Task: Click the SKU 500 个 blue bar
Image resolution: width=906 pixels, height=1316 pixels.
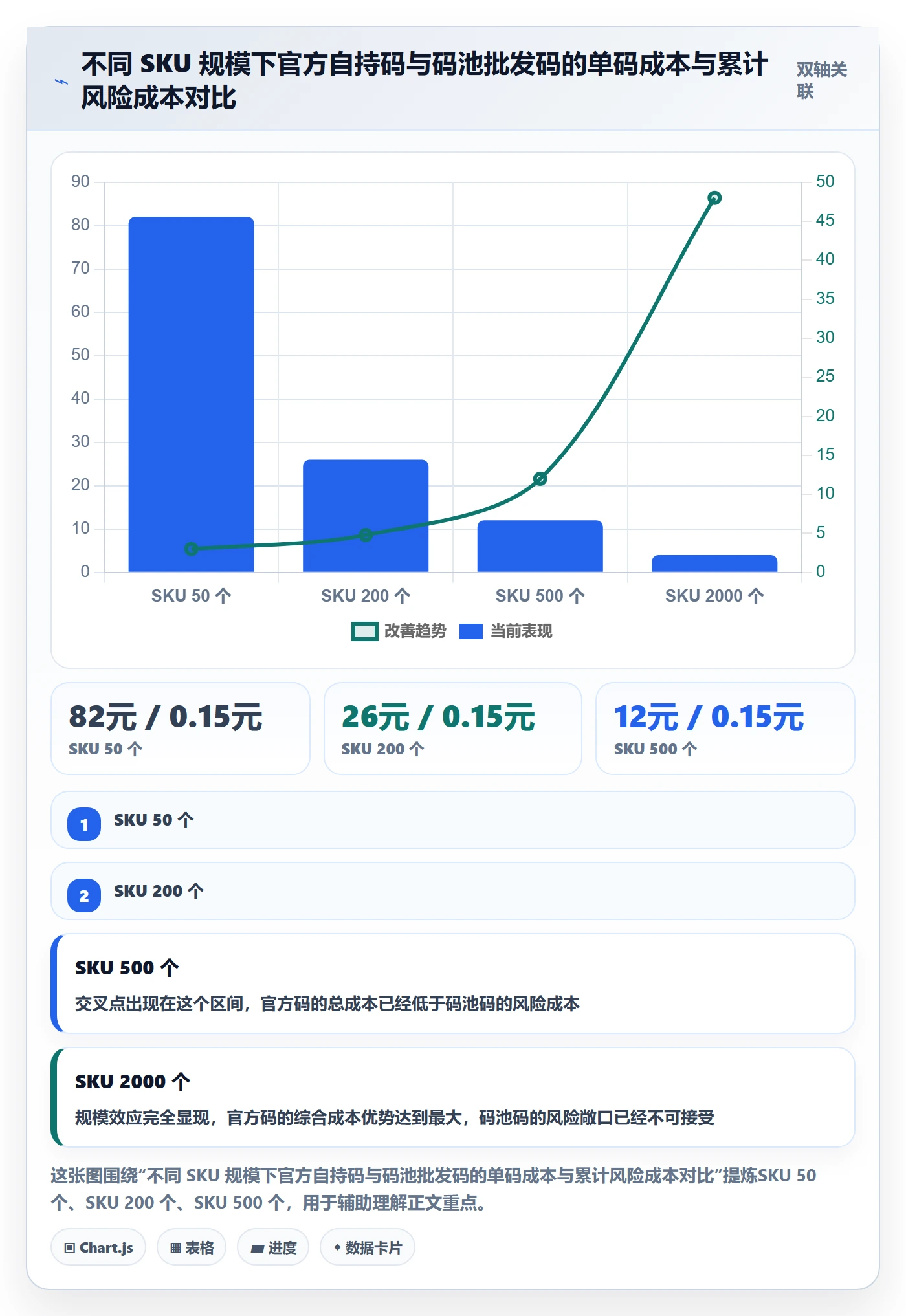Action: coord(540,546)
